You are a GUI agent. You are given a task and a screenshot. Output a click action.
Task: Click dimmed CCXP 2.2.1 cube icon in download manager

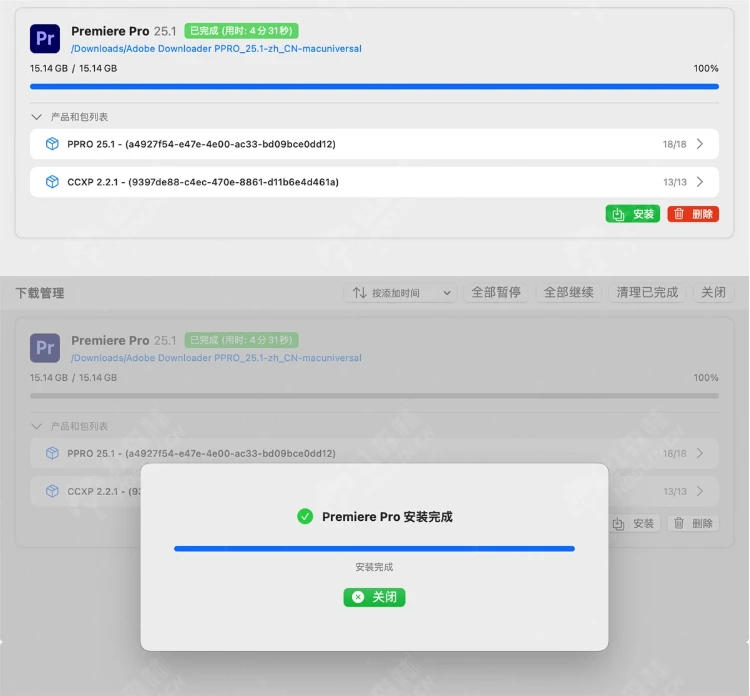click(52, 491)
